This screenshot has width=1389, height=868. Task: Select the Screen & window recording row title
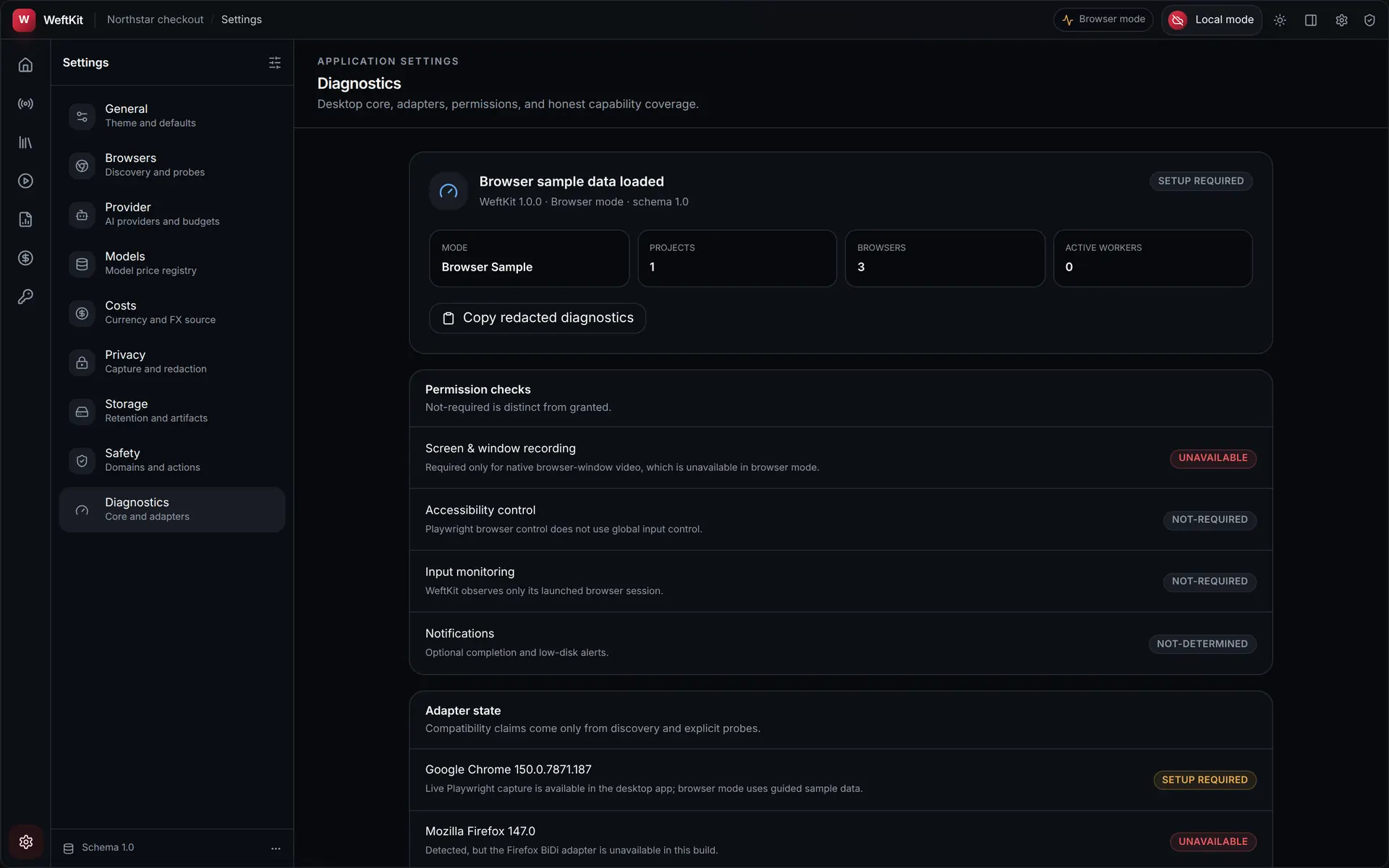501,448
